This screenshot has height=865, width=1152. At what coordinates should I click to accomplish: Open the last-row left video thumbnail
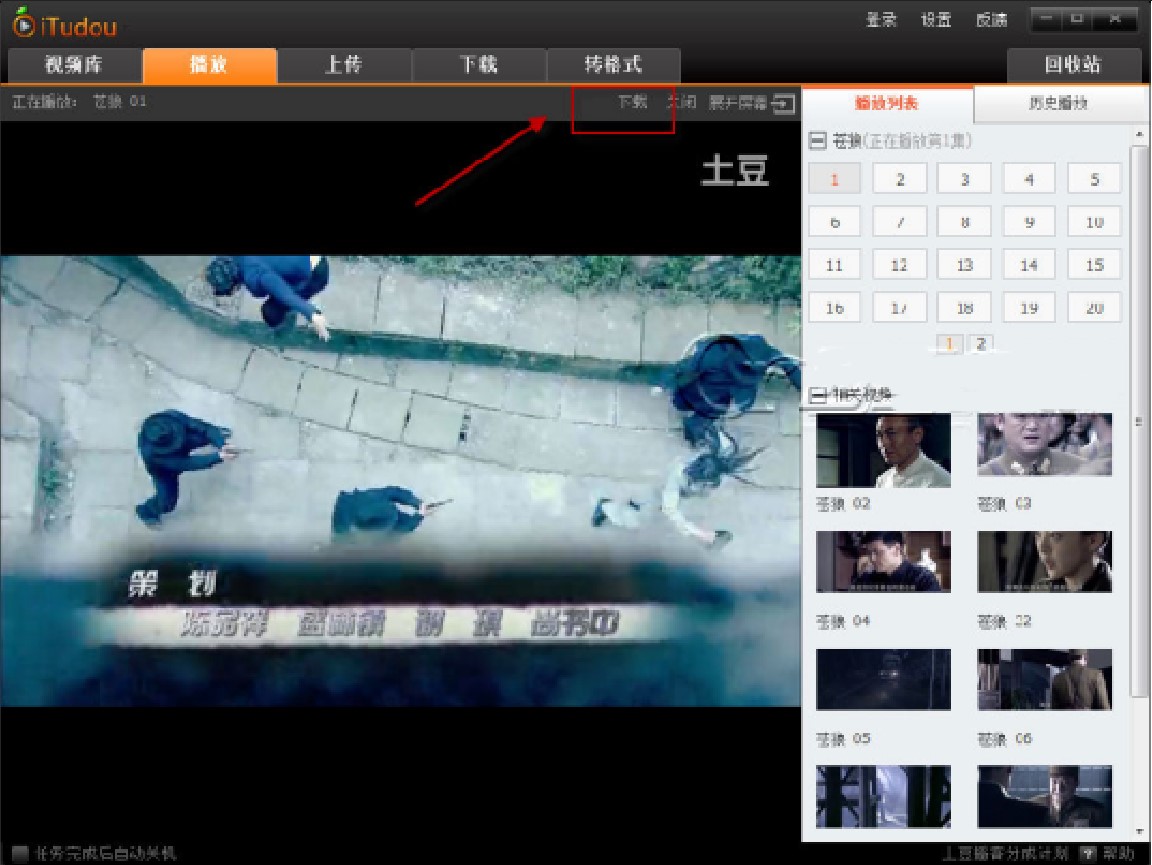883,797
